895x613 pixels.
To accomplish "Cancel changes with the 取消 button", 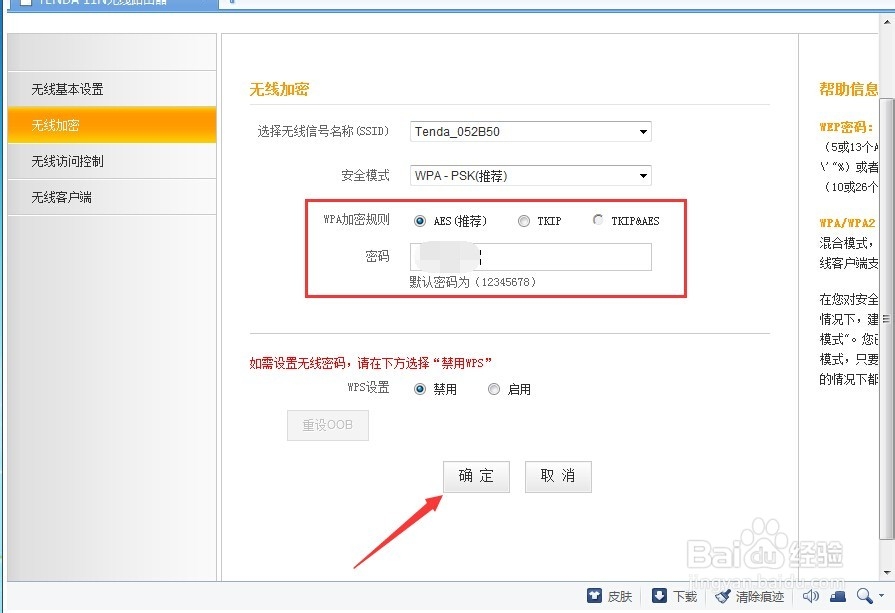I will click(558, 477).
